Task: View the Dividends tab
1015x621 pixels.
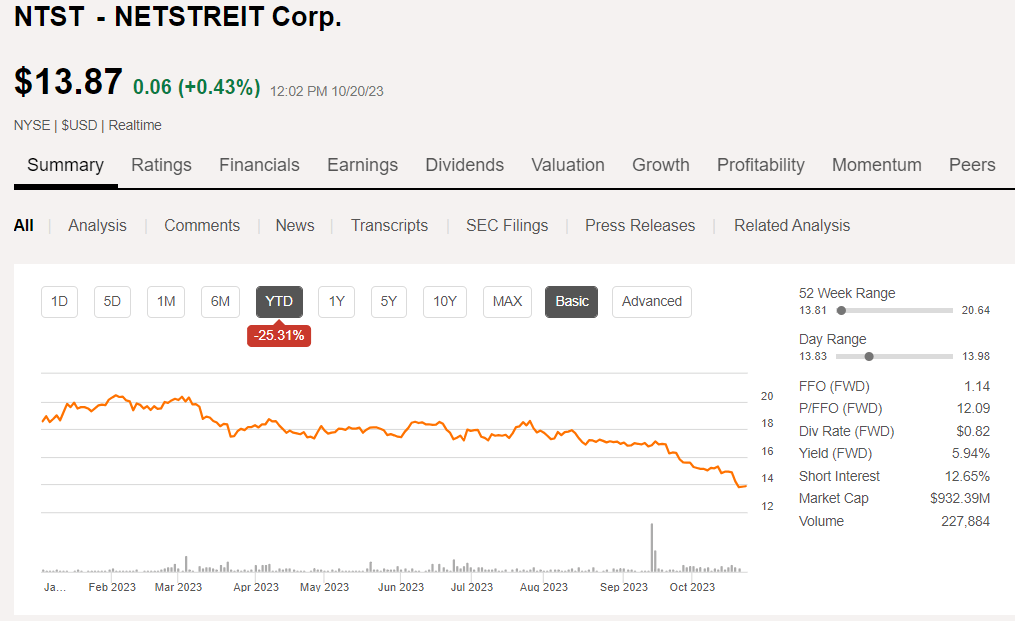Action: pos(464,164)
